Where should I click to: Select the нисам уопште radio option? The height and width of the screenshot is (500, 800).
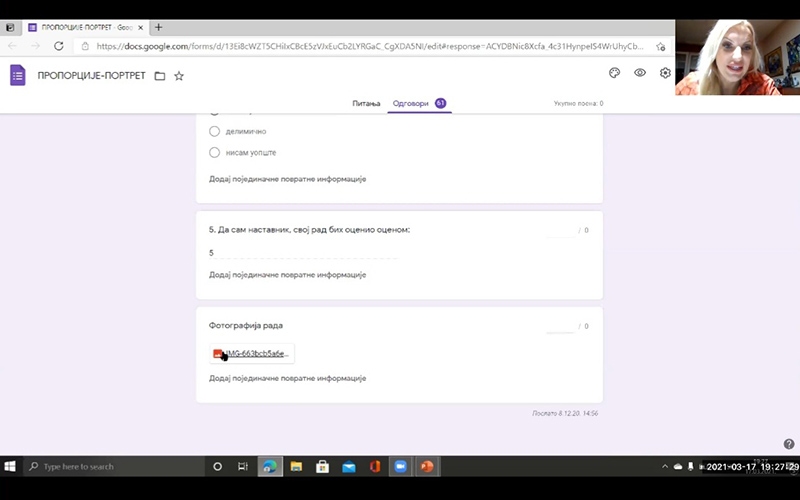pos(214,153)
